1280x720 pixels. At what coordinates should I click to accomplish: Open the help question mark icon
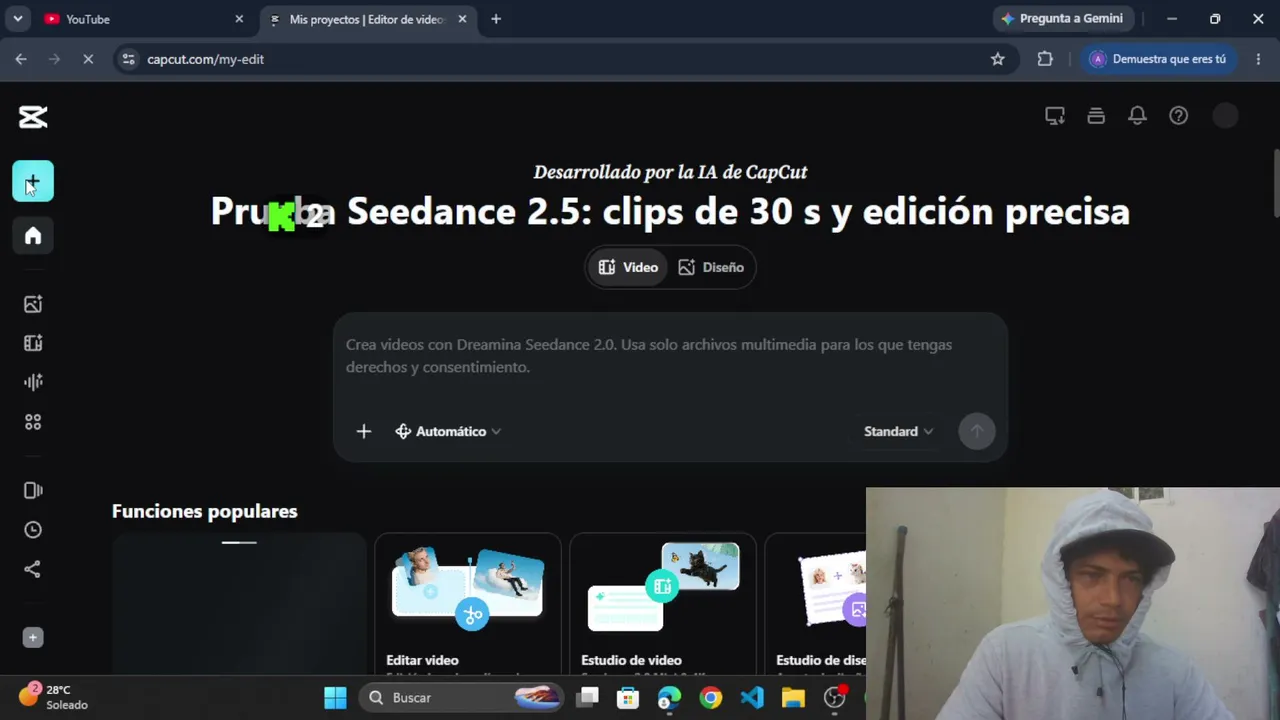point(1179,116)
